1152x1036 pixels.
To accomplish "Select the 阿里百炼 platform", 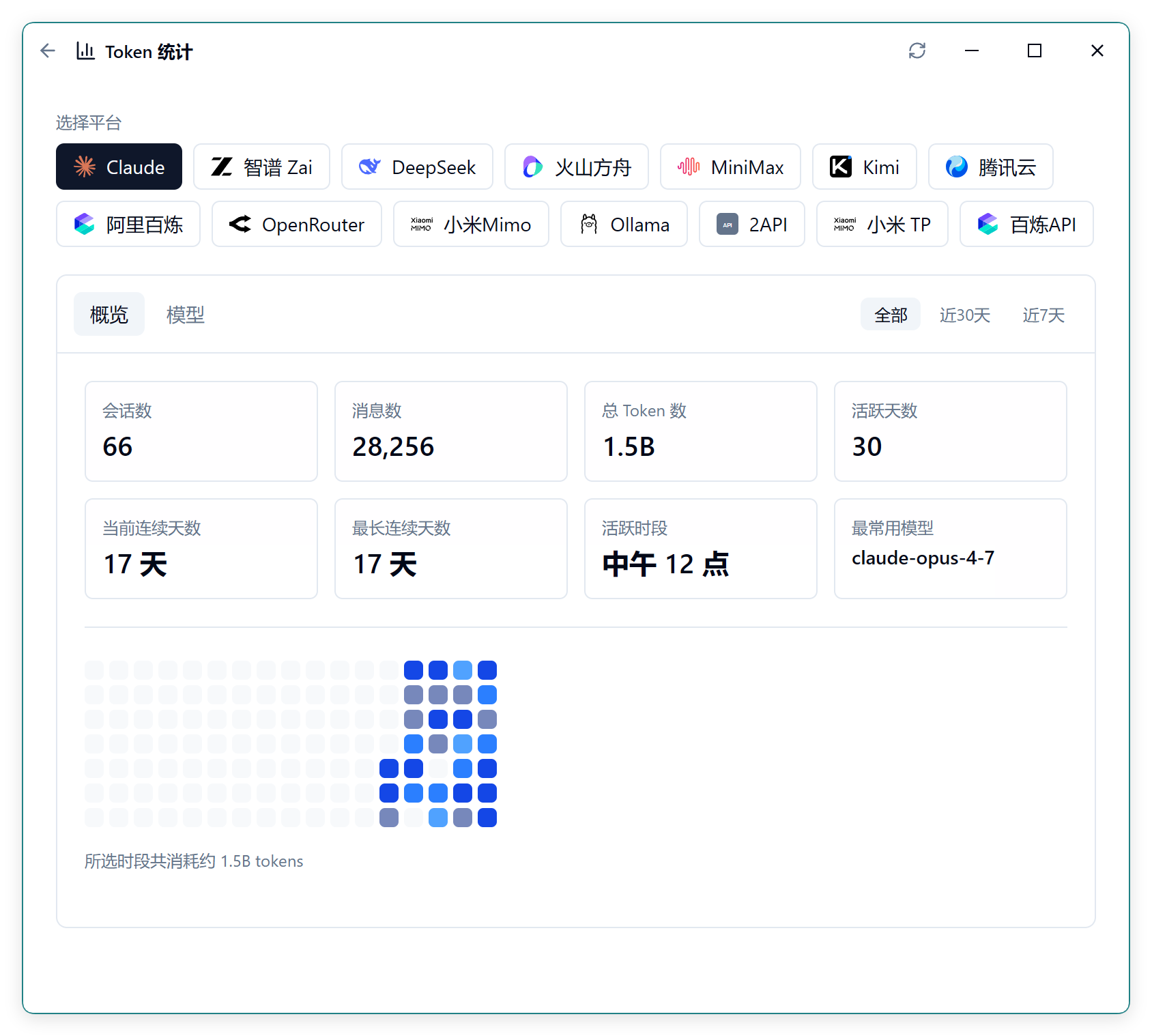I will 128,224.
